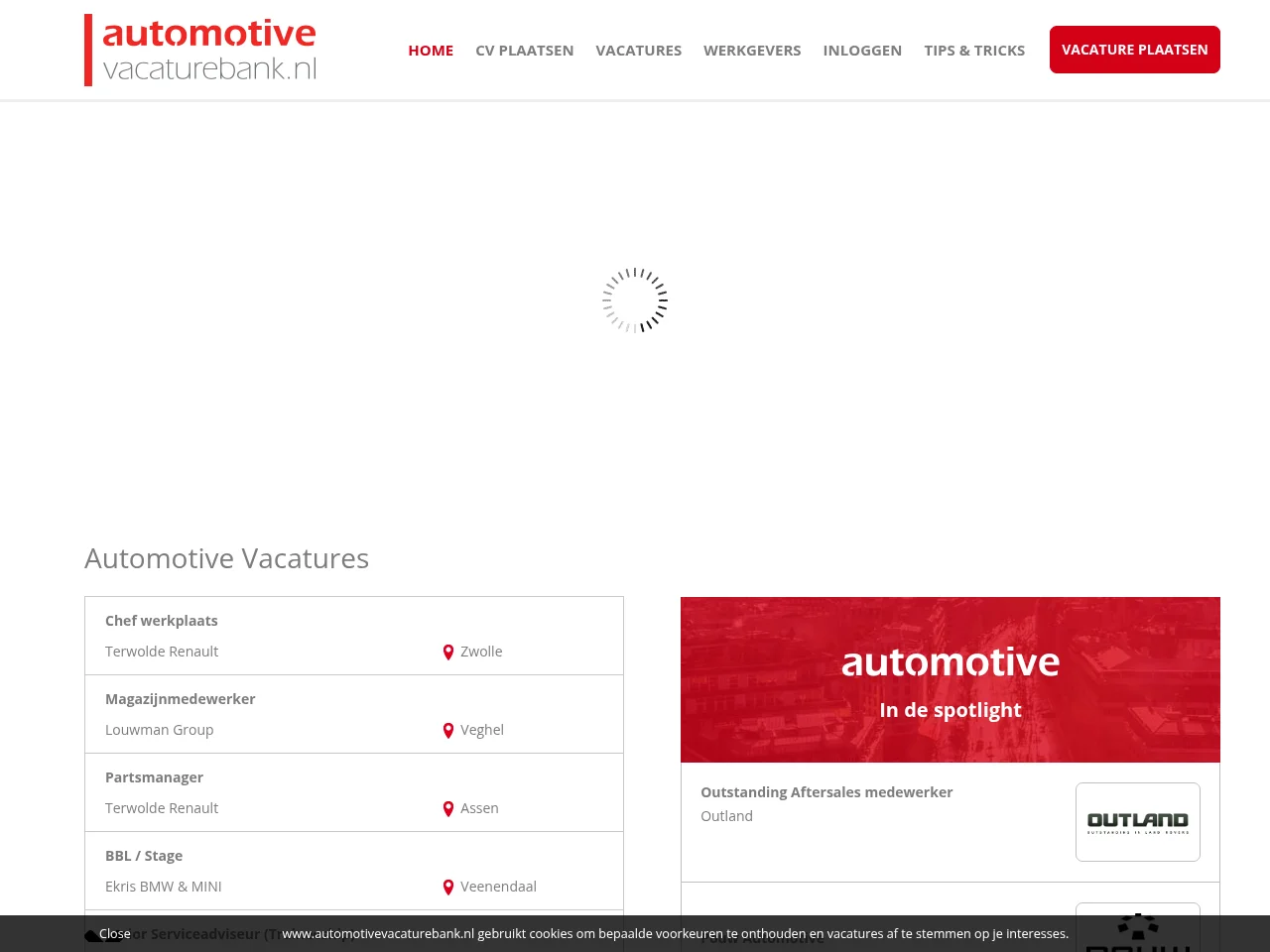Open the VACATURES menu item
This screenshot has height=952, width=1270.
click(638, 51)
